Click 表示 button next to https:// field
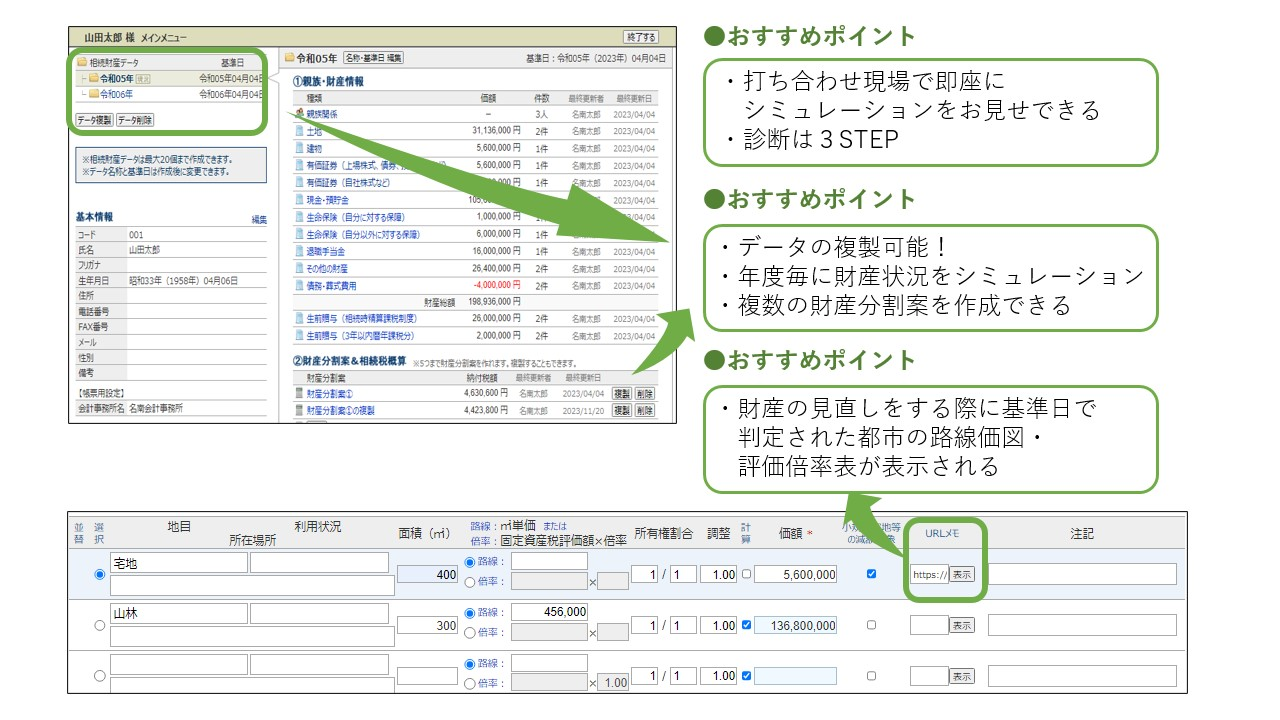Viewport: 1280px width, 720px height. point(961,574)
